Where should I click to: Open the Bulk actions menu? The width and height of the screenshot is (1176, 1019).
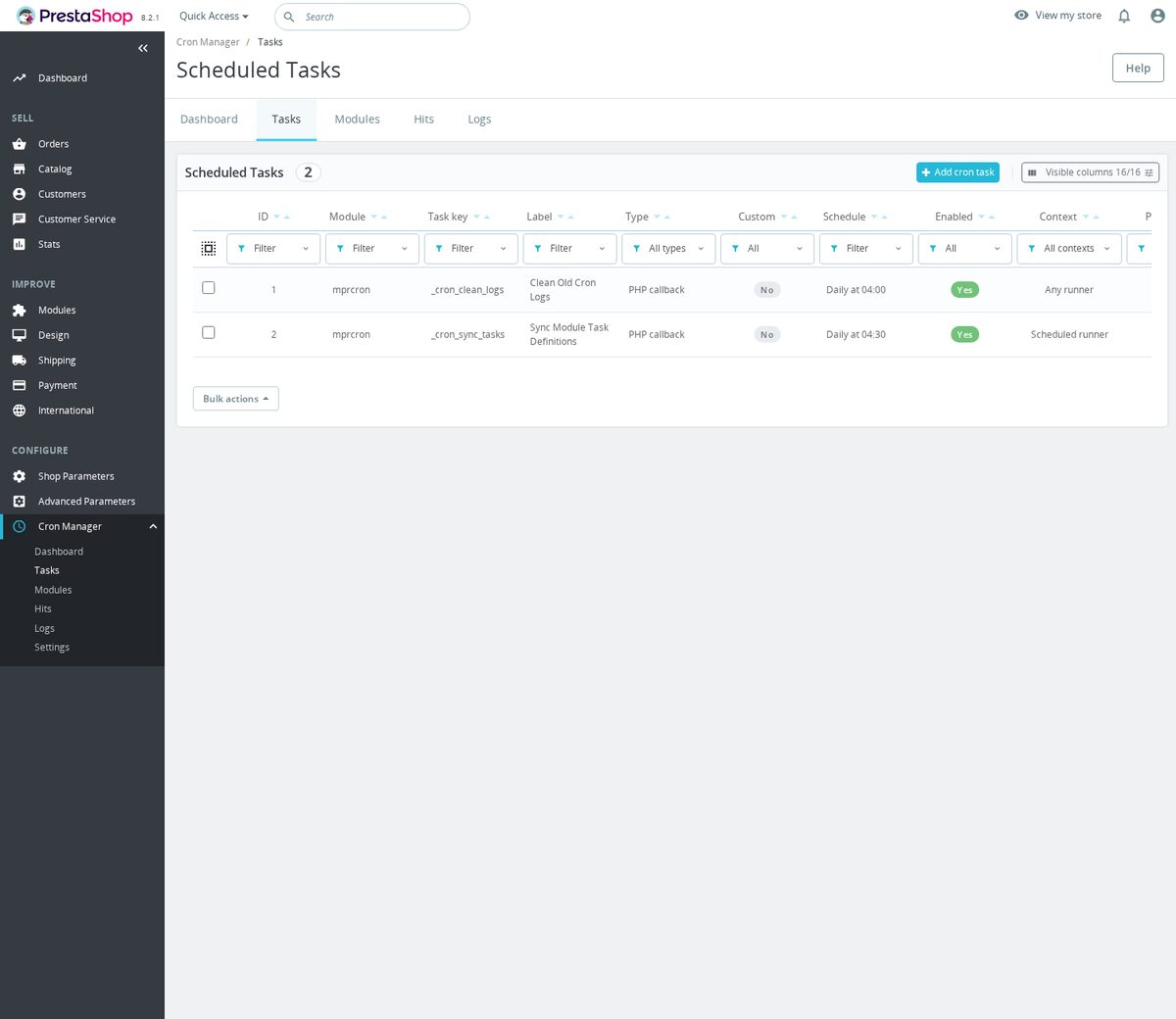(236, 399)
